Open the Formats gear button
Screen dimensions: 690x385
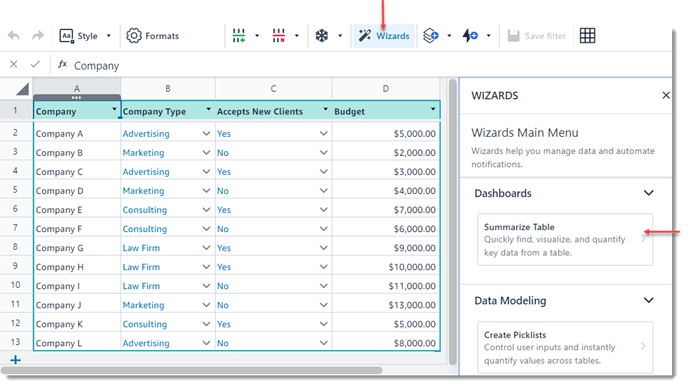[153, 36]
